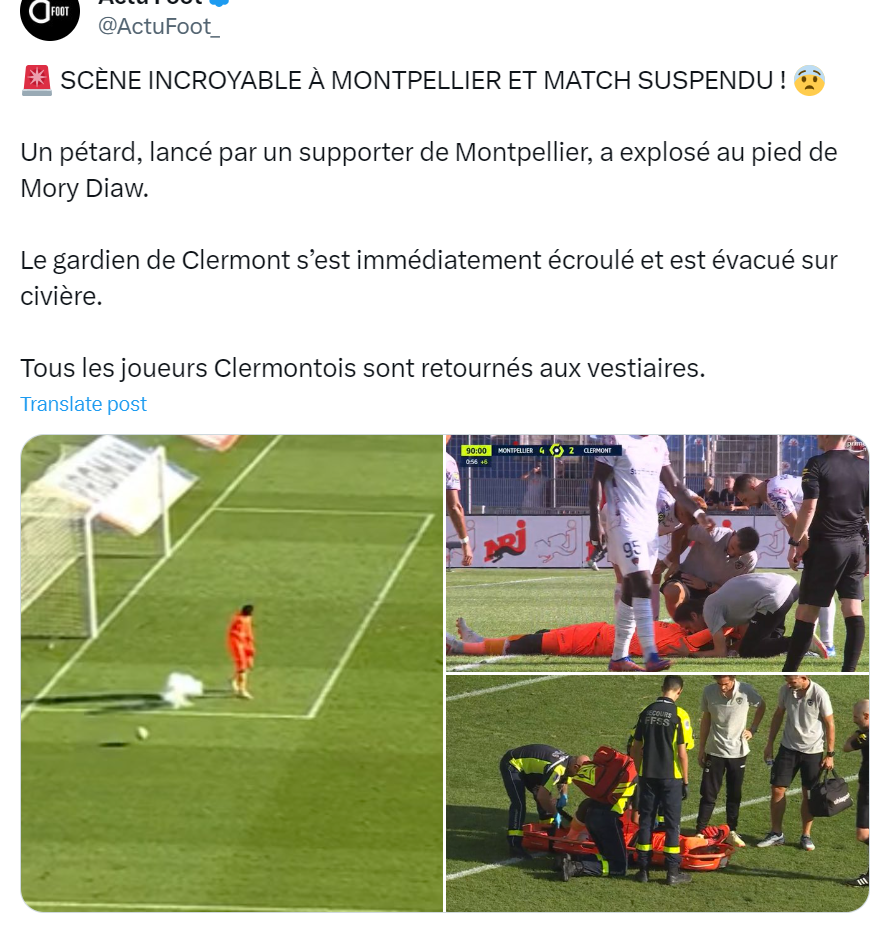Click the 'SCÈNE INCROYABLE À MONTPELLIER' headline text
Viewport: 878px width, 940px height.
coord(280,81)
